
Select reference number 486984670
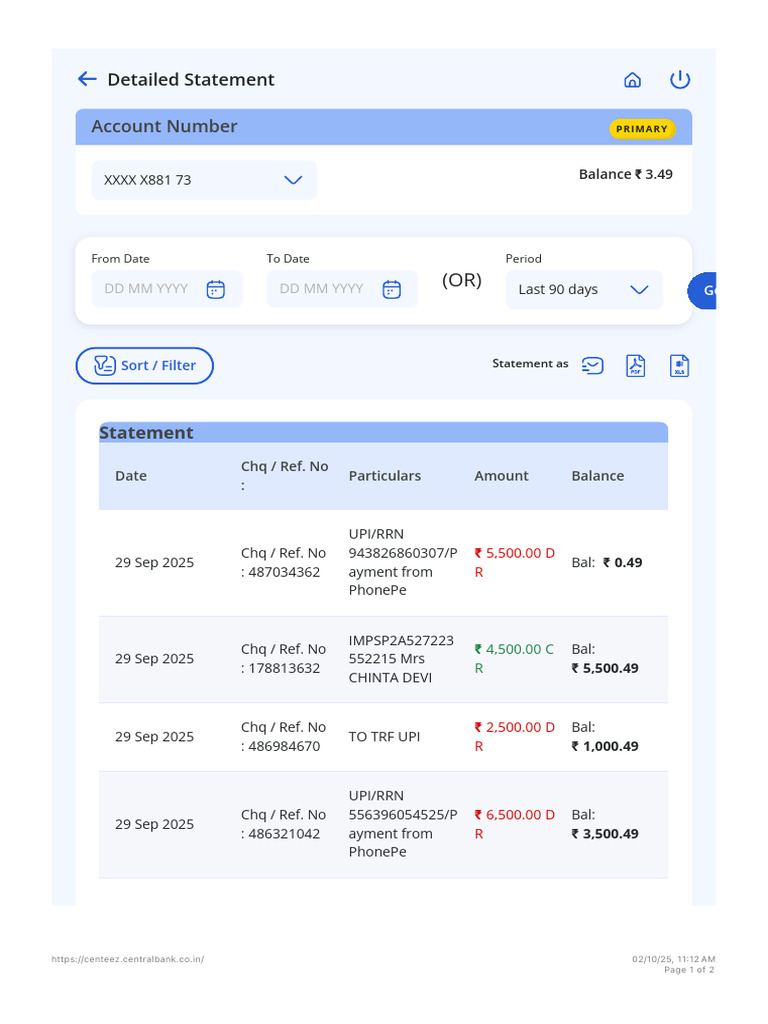coord(284,745)
